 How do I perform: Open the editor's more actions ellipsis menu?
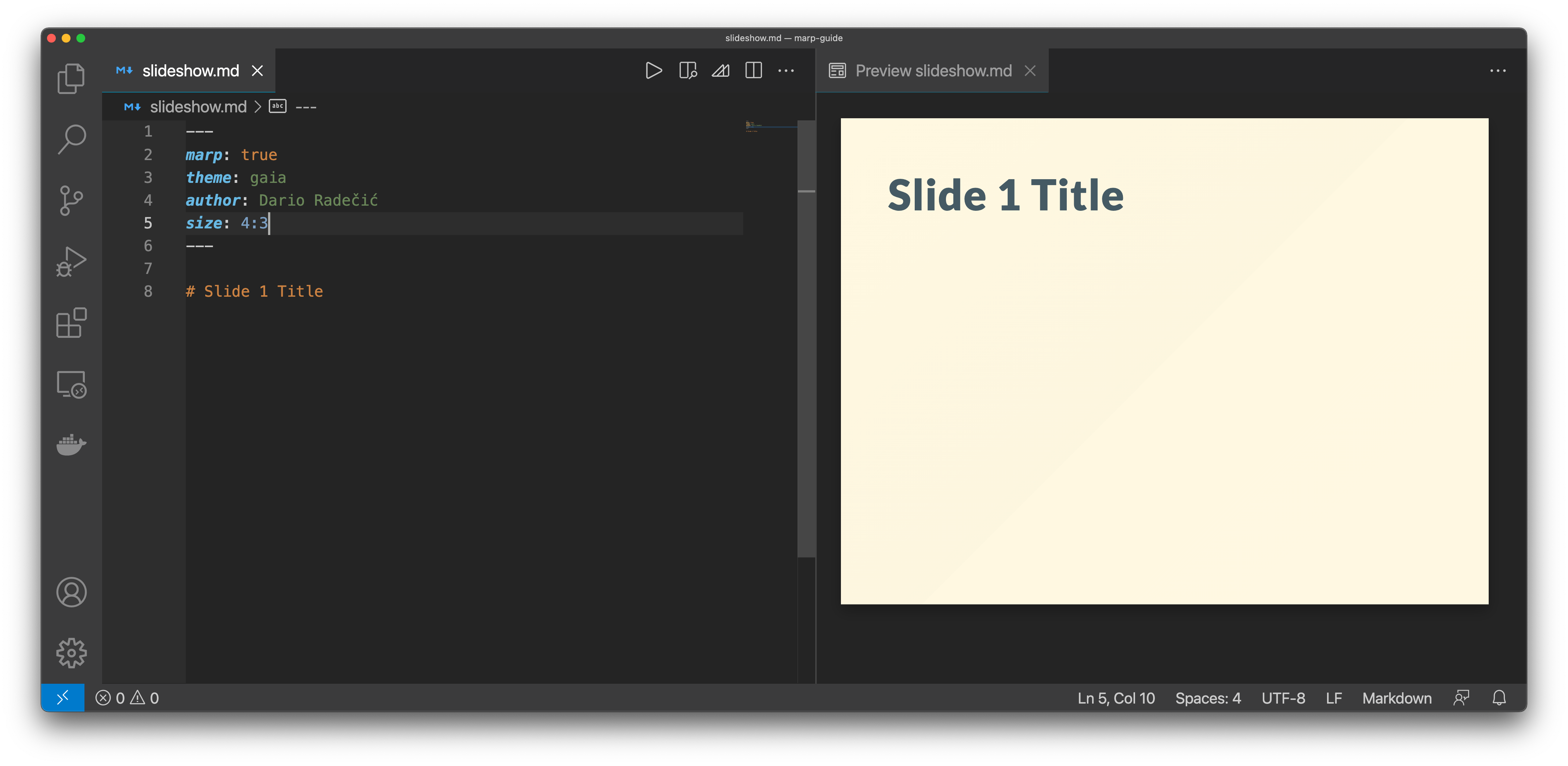[786, 71]
